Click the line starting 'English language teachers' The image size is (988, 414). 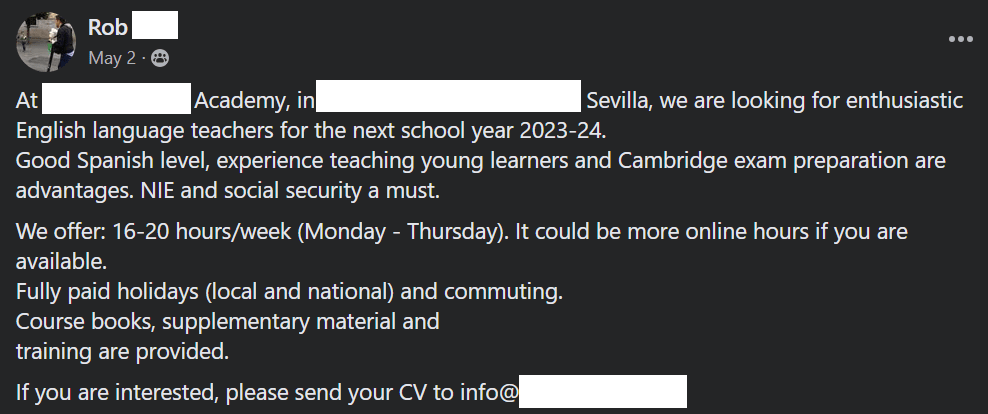311,131
